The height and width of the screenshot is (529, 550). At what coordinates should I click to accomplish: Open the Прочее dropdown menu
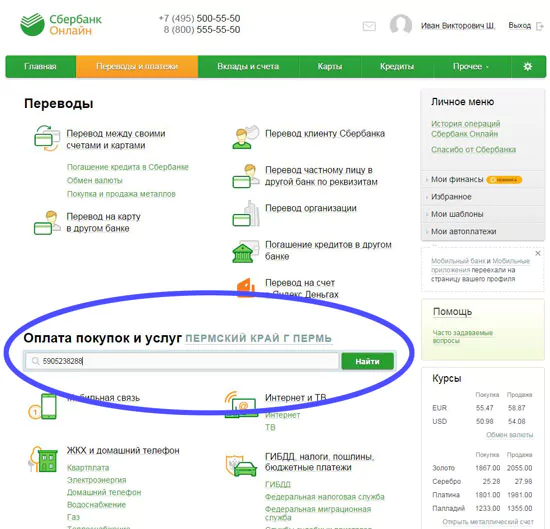[x=471, y=66]
